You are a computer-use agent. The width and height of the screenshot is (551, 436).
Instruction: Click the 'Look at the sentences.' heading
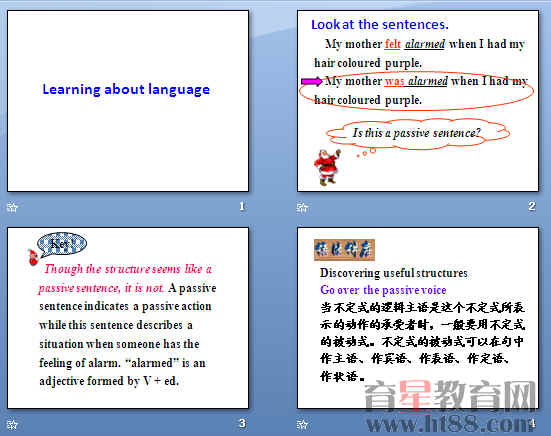point(380,25)
